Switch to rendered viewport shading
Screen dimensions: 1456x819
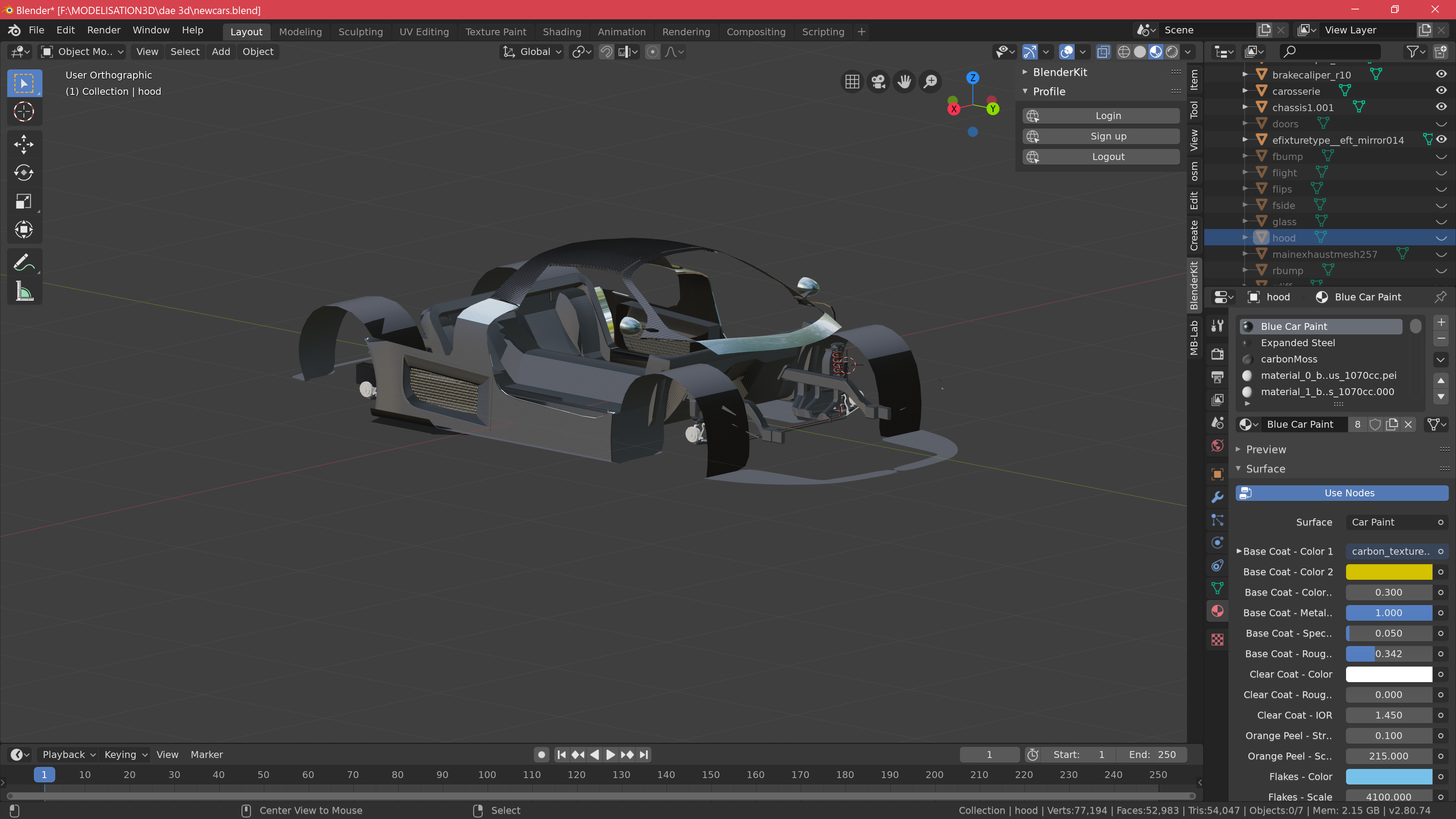coord(1172,52)
